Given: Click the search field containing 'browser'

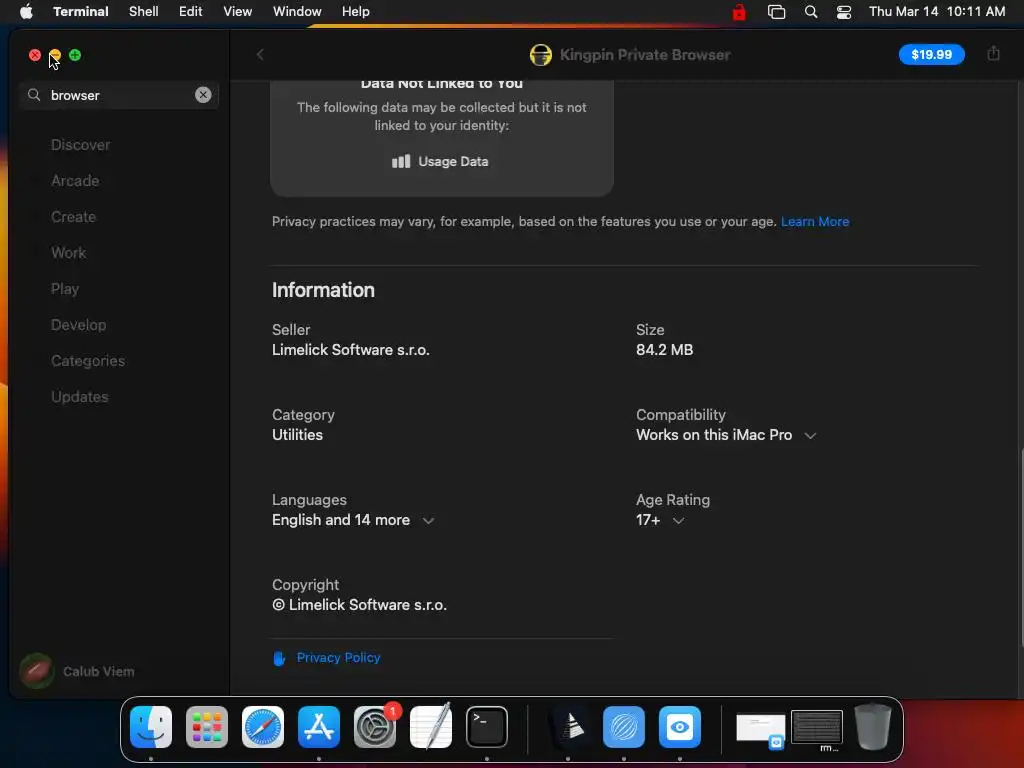Looking at the screenshot, I should (x=119, y=95).
